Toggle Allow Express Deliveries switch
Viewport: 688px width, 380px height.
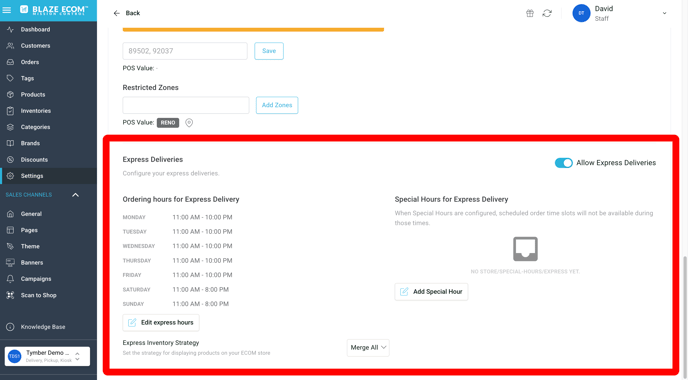click(x=563, y=163)
